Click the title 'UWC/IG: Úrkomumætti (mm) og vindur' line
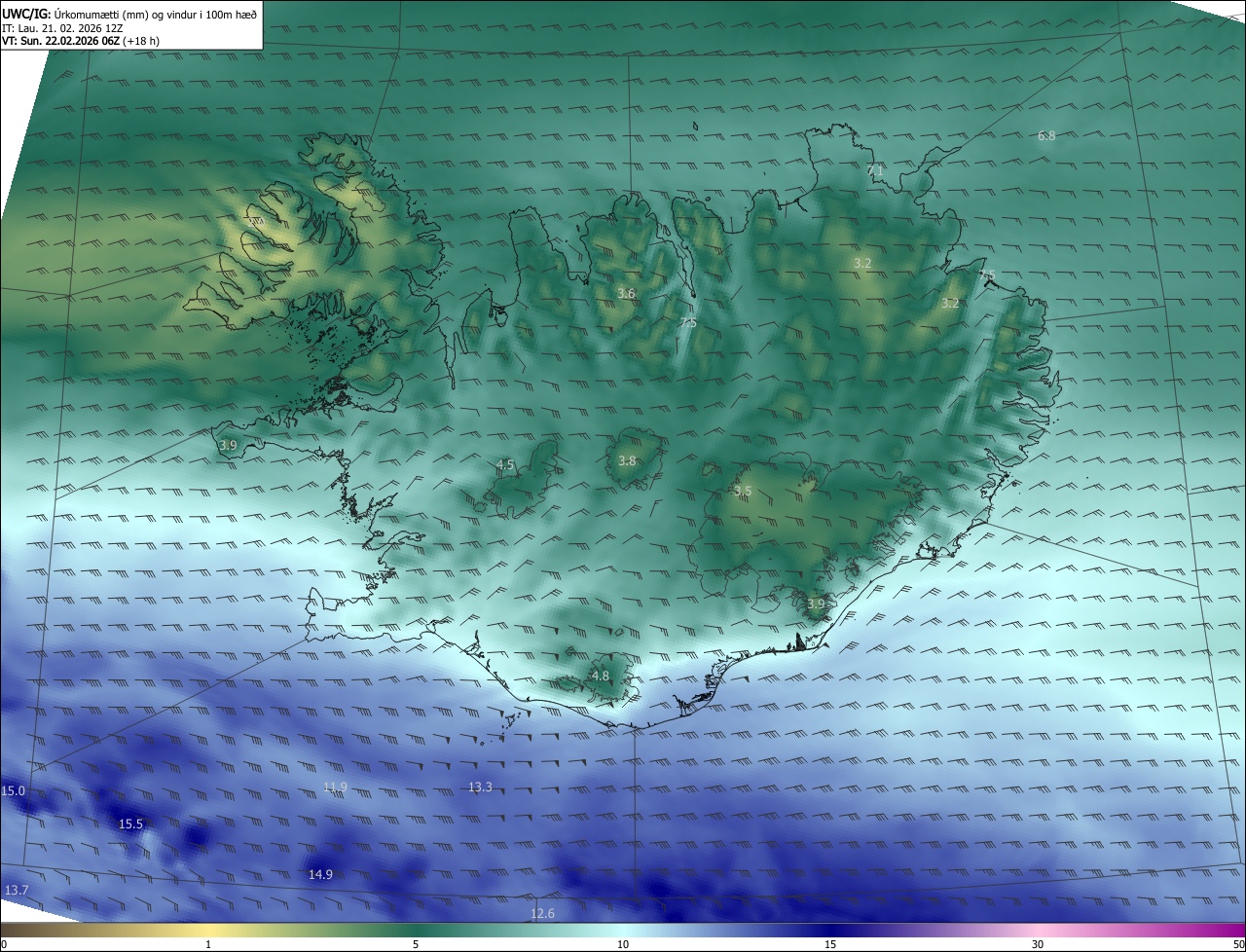Screen dimensions: 1246x952 (x=129, y=14)
